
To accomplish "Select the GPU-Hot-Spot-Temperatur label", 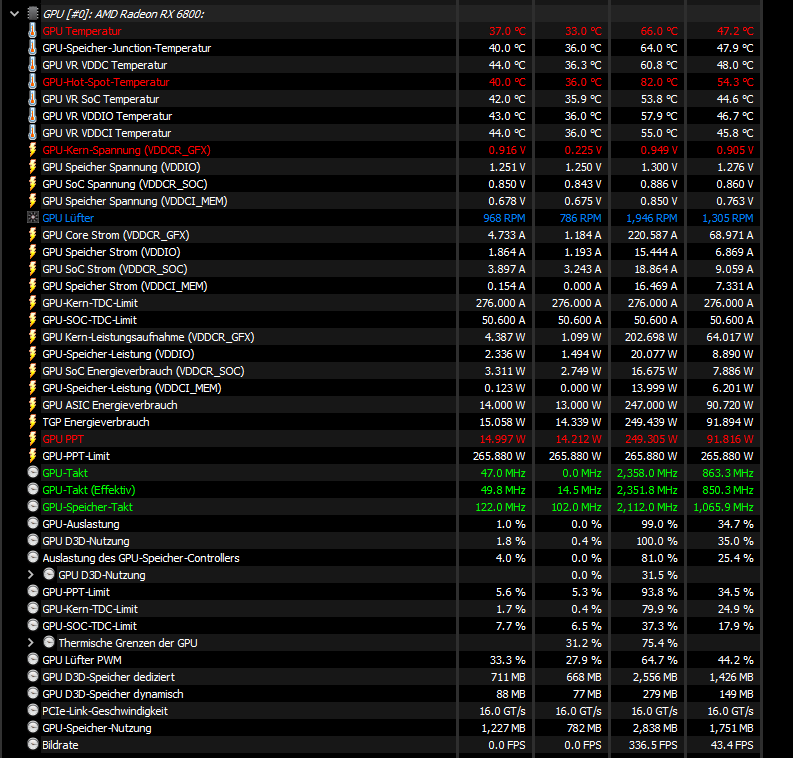I will pyautogui.click(x=106, y=82).
